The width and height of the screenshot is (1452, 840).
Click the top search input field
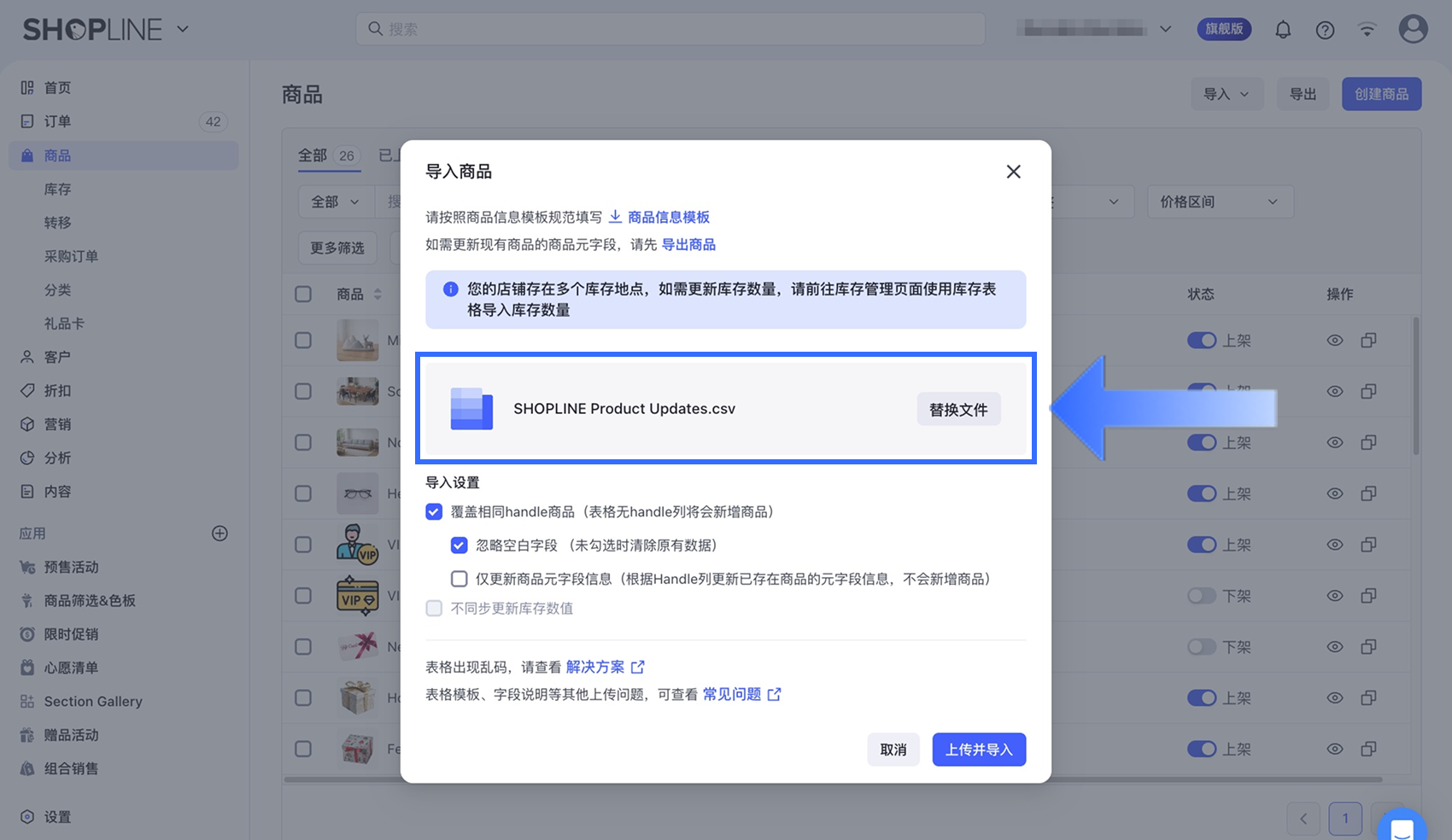(670, 29)
